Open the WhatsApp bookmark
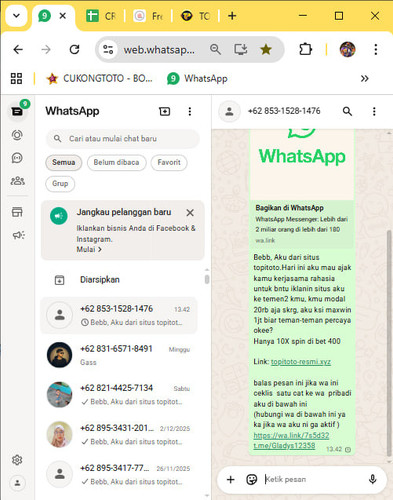The width and height of the screenshot is (393, 500). [x=197, y=79]
